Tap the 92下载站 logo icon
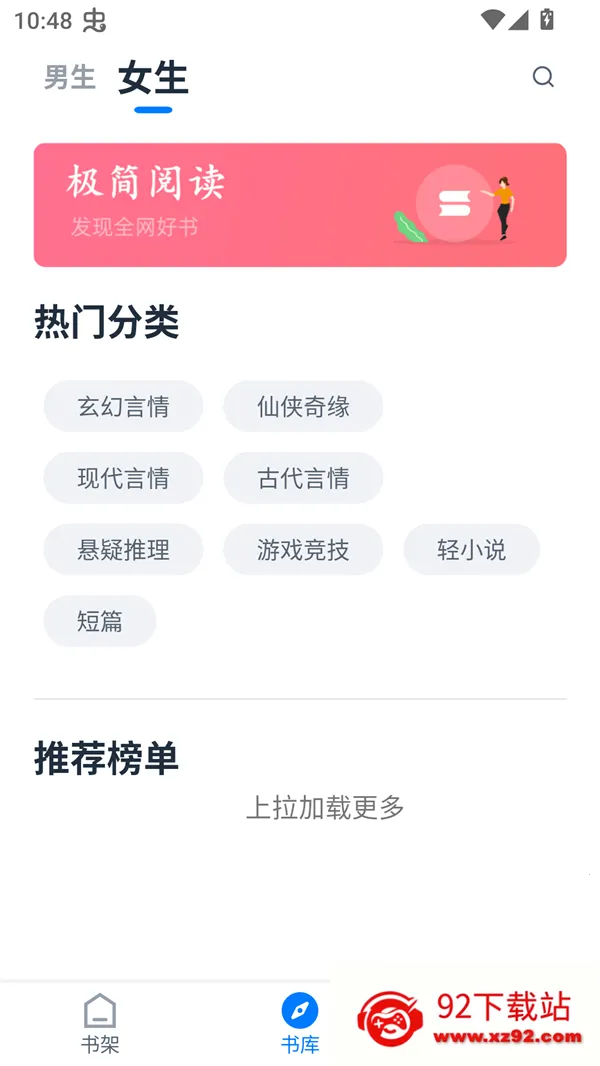The width and height of the screenshot is (600, 1066). pyautogui.click(x=390, y=1019)
